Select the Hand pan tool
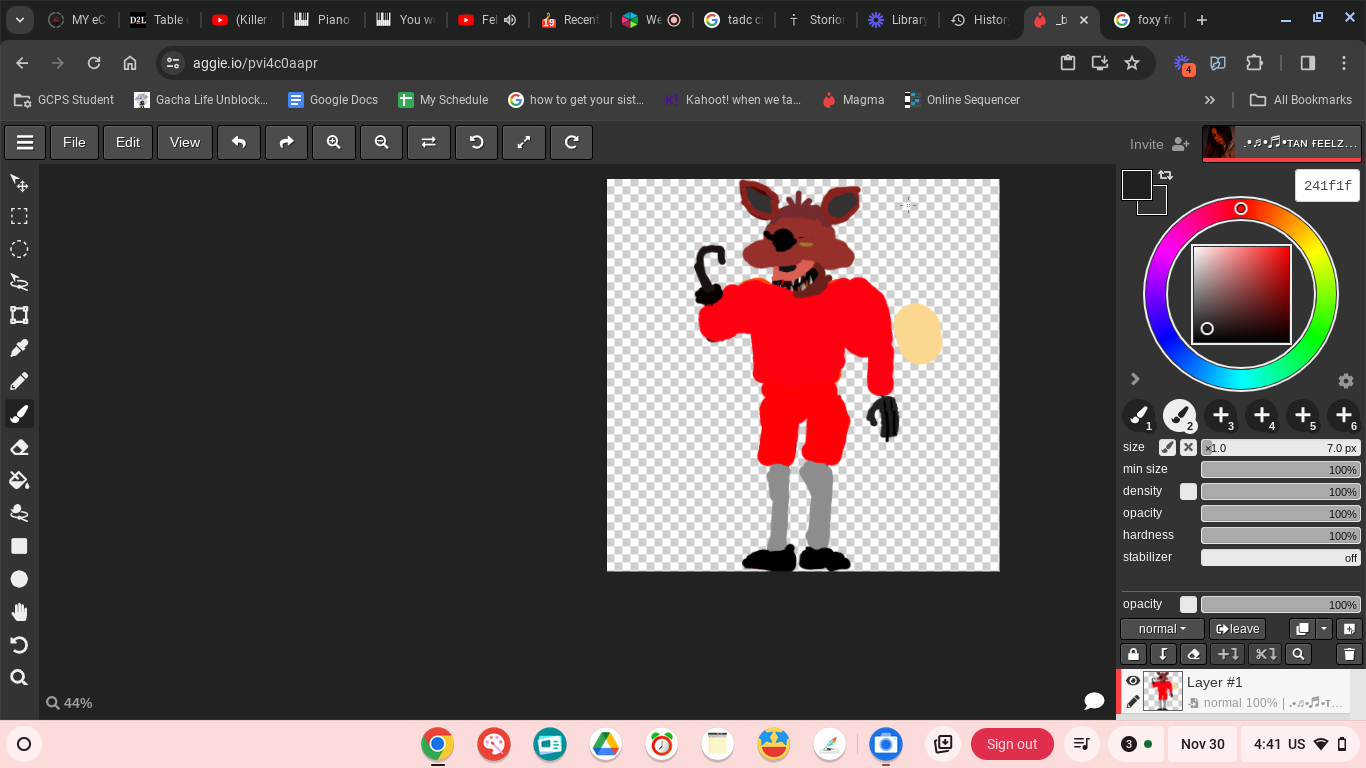This screenshot has height=768, width=1366. pos(19,612)
